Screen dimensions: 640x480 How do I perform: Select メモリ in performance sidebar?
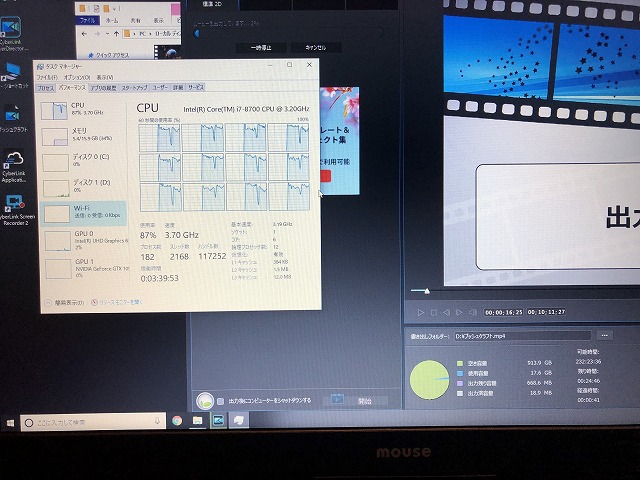point(83,136)
